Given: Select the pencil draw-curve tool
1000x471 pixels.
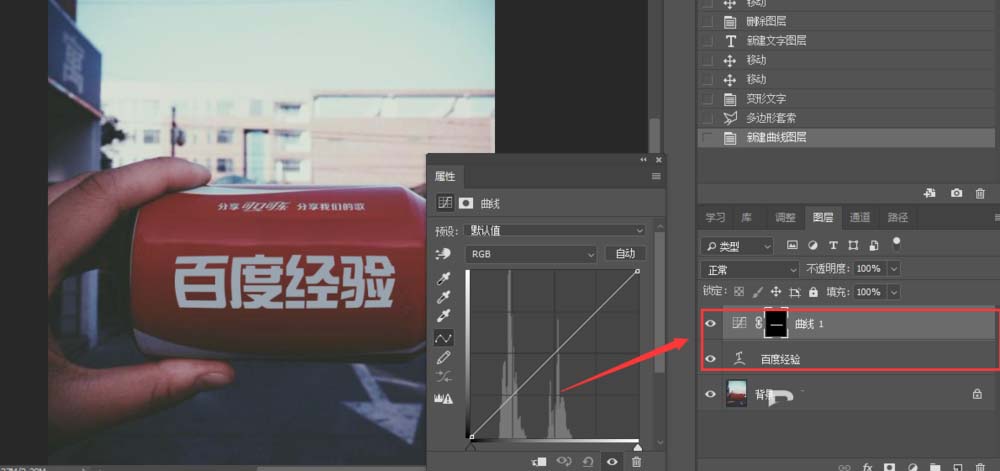Looking at the screenshot, I should 443,358.
